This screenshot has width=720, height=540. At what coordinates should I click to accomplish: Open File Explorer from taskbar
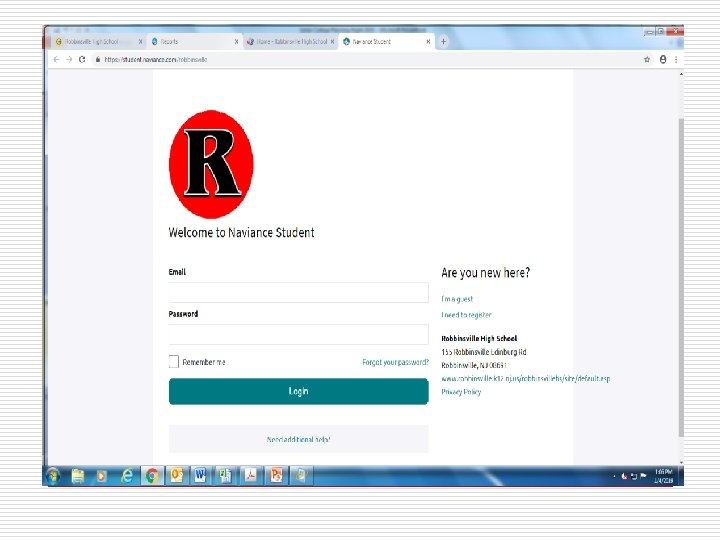pos(78,476)
